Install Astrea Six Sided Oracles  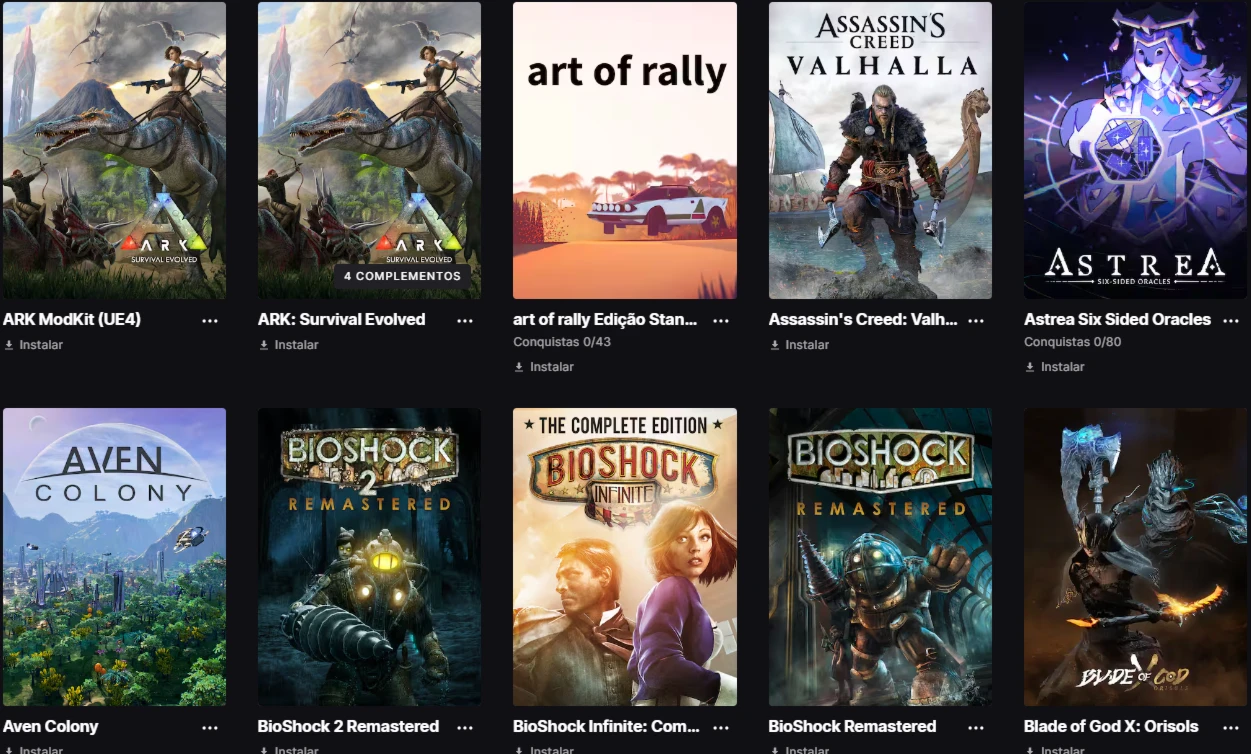pos(1054,367)
